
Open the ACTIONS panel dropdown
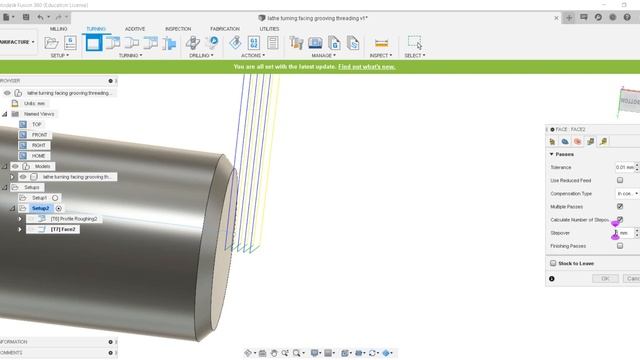(x=253, y=55)
